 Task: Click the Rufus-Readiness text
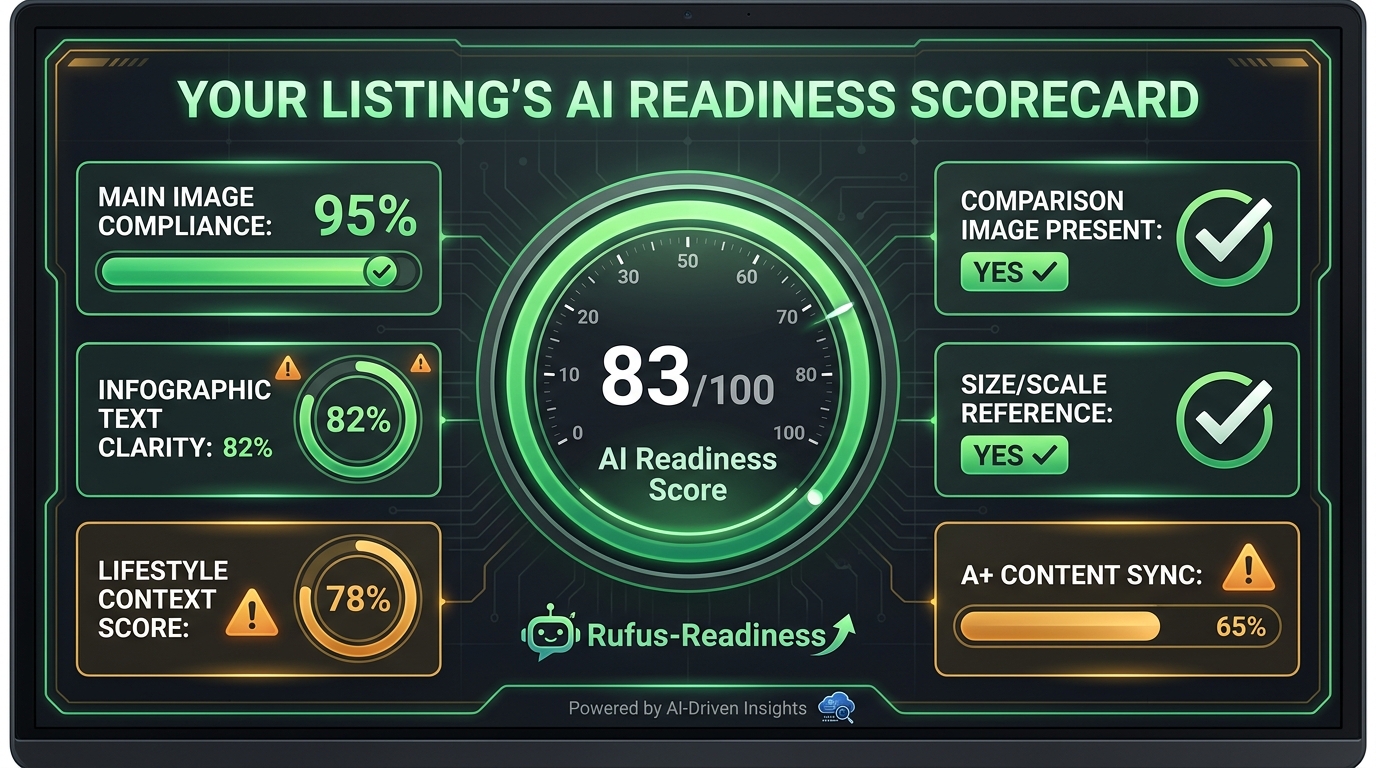(x=706, y=634)
